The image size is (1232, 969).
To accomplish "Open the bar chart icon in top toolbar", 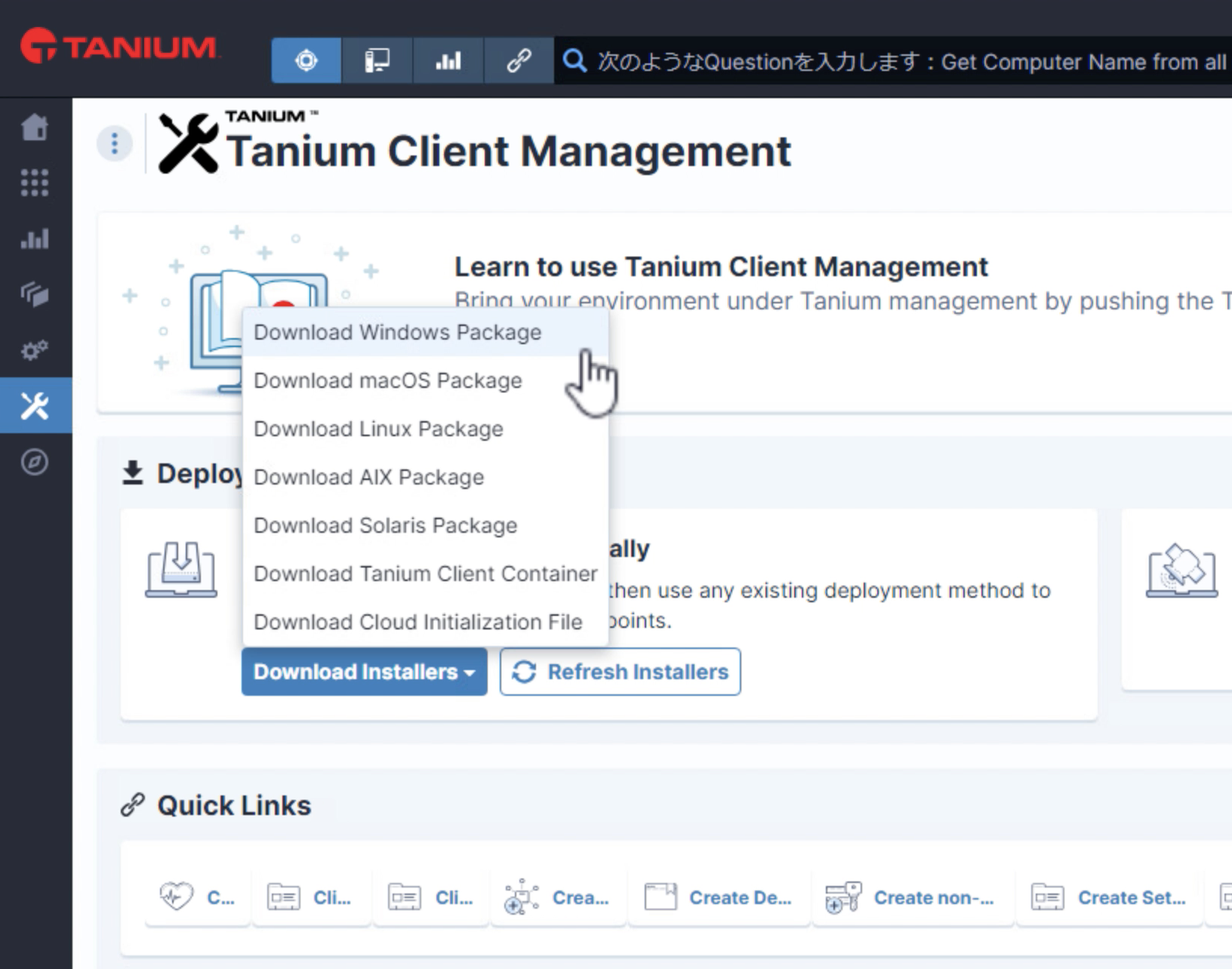I will point(448,60).
